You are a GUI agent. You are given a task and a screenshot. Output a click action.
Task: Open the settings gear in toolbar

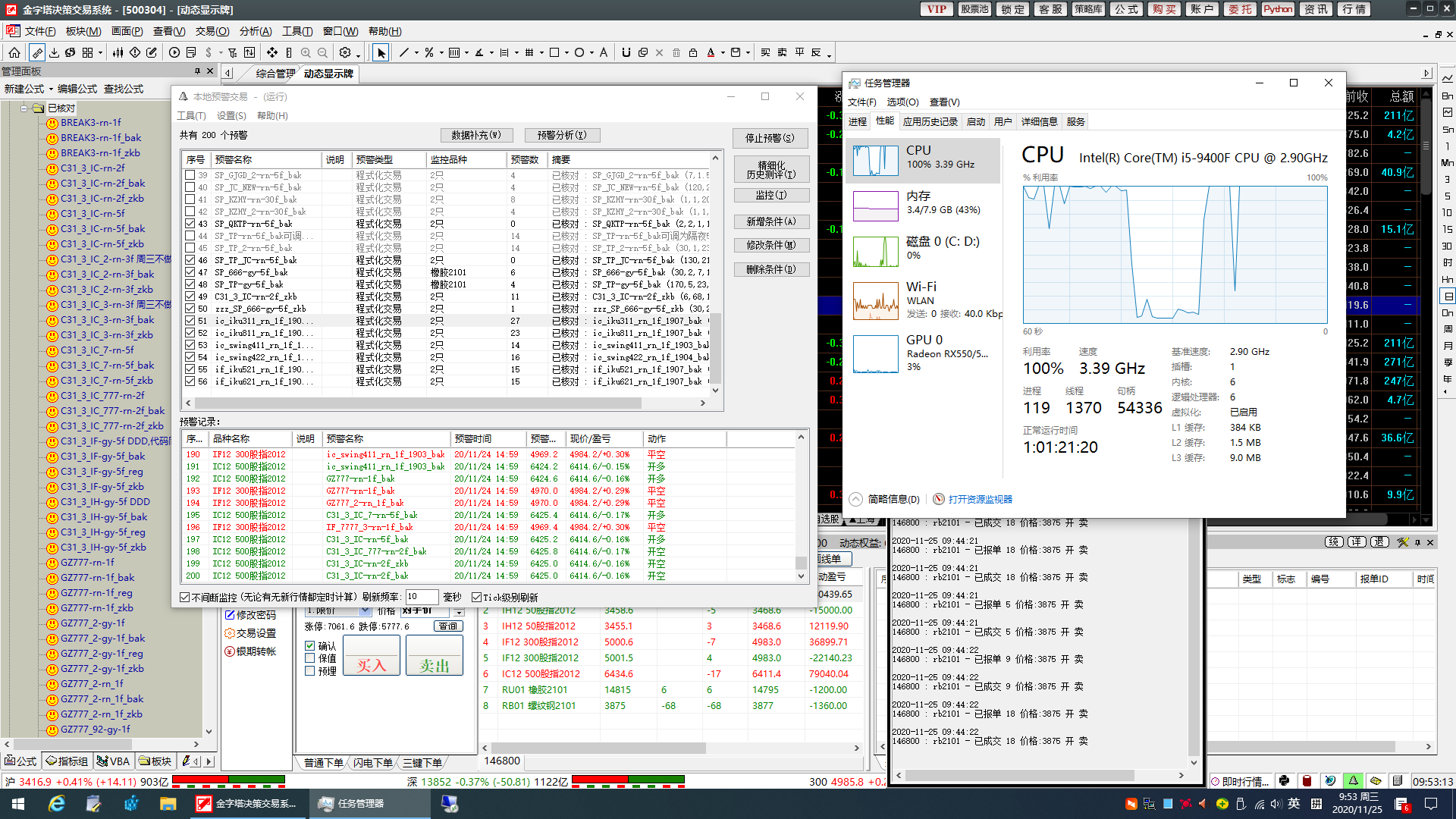[x=345, y=52]
